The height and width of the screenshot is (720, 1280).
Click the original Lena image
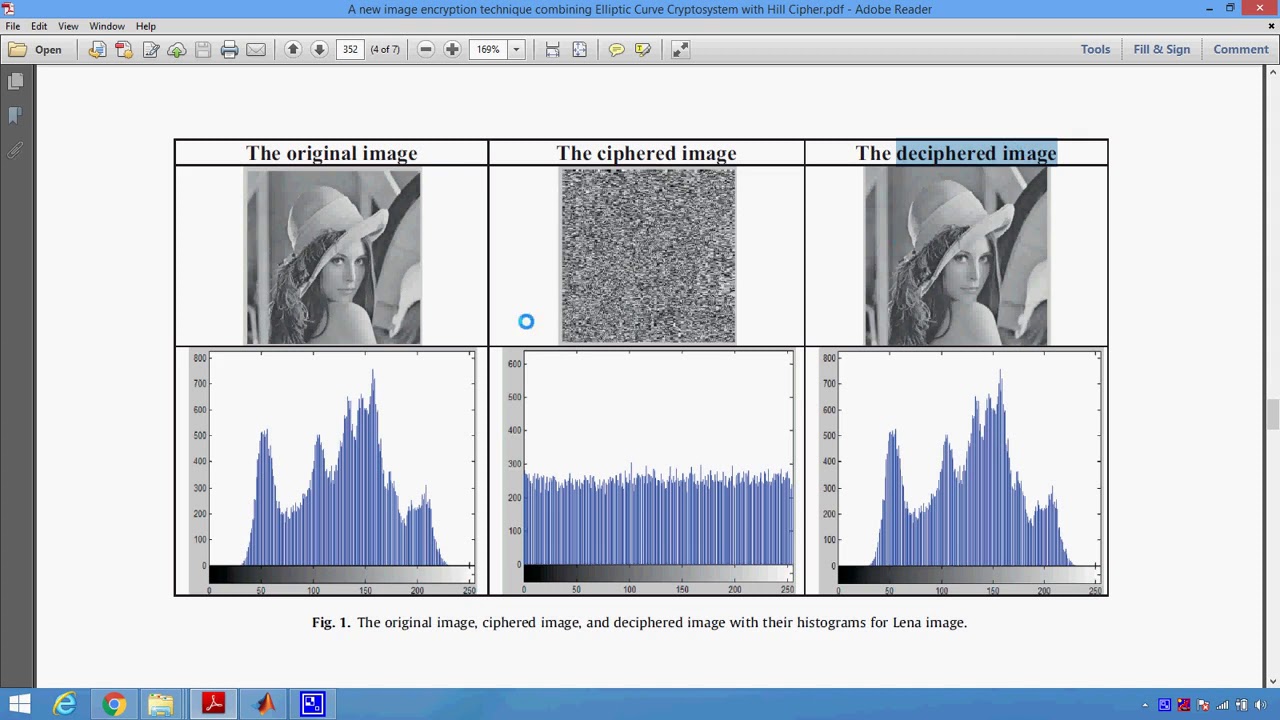tap(333, 257)
